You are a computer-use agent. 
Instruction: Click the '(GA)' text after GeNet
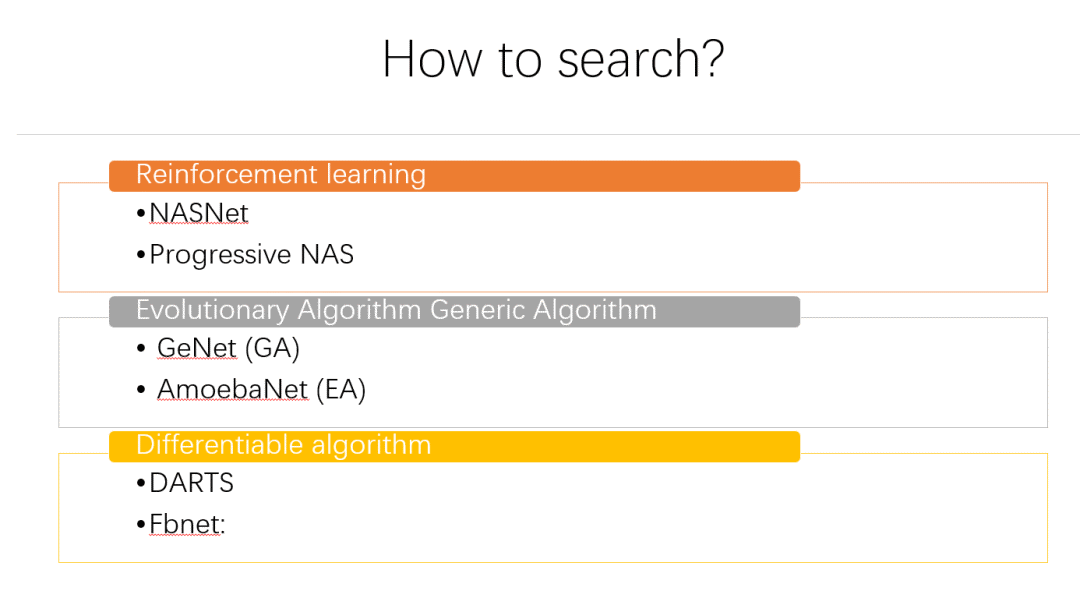pos(276,348)
